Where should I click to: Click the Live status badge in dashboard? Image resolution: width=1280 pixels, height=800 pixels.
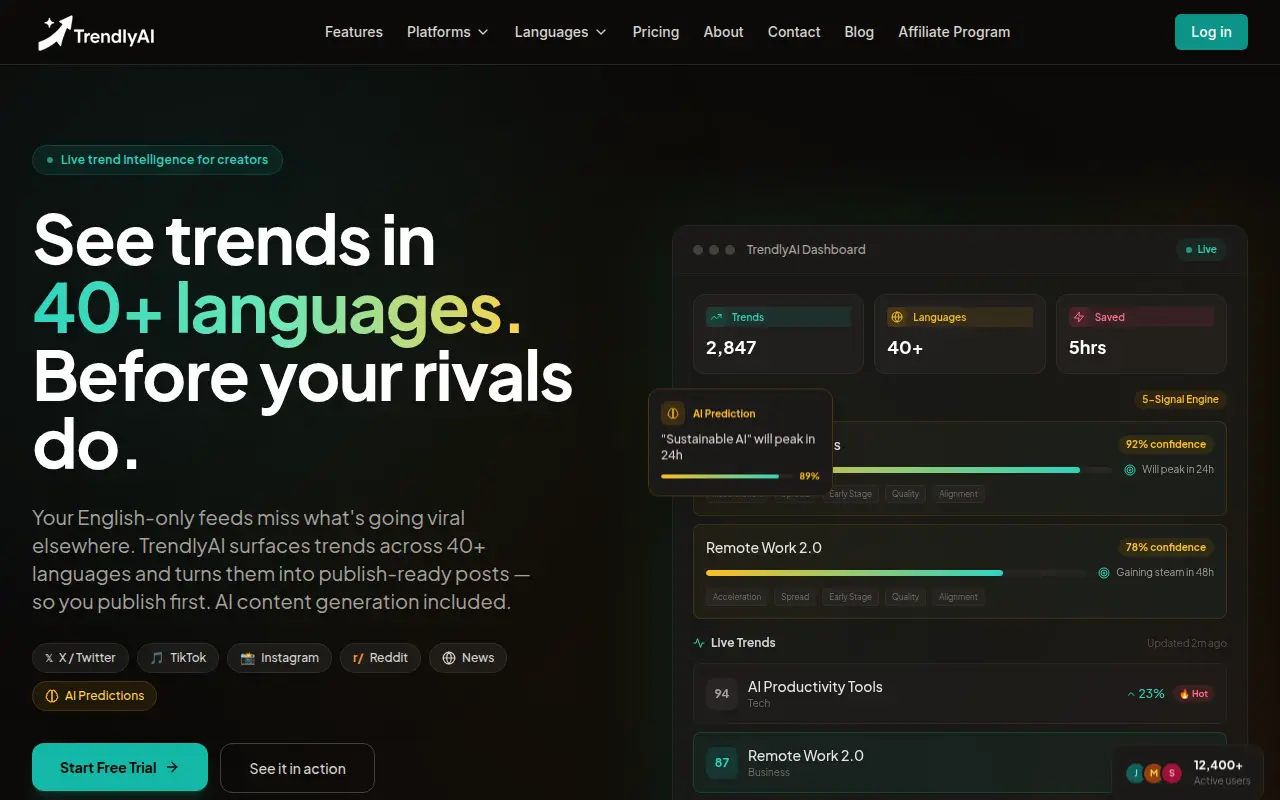[x=1201, y=250]
